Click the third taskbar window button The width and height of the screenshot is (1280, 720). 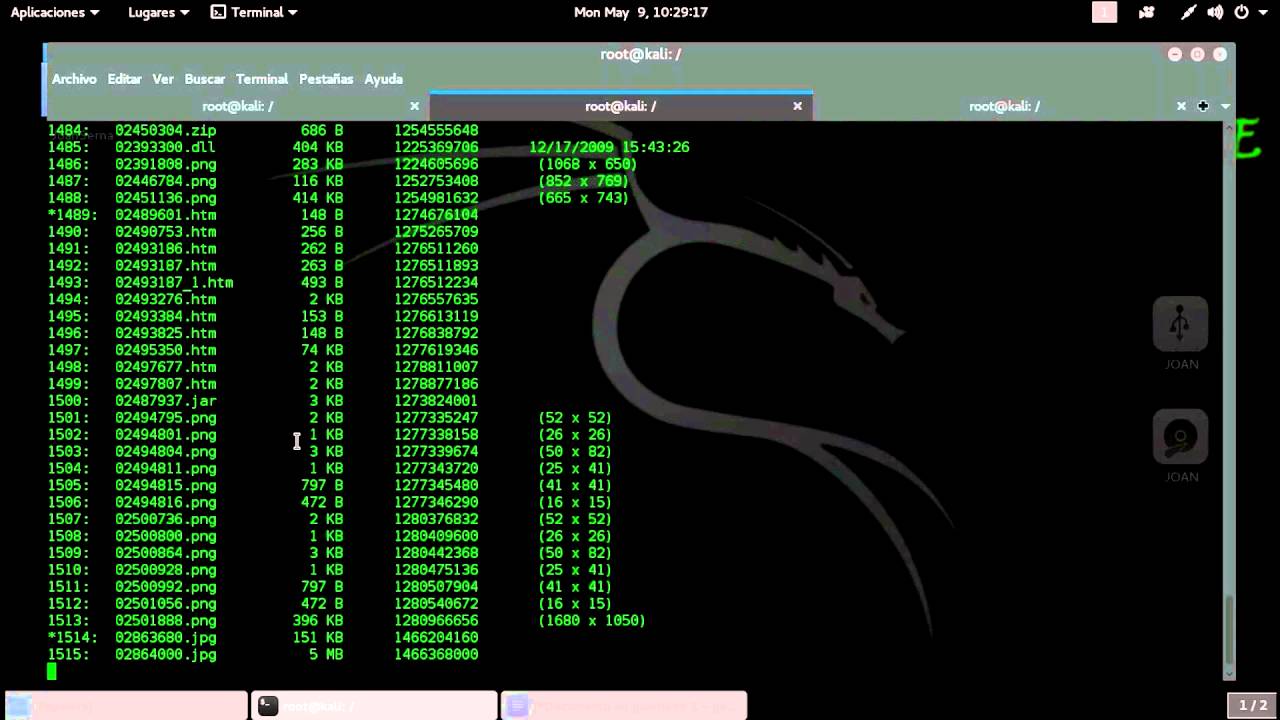tap(624, 706)
